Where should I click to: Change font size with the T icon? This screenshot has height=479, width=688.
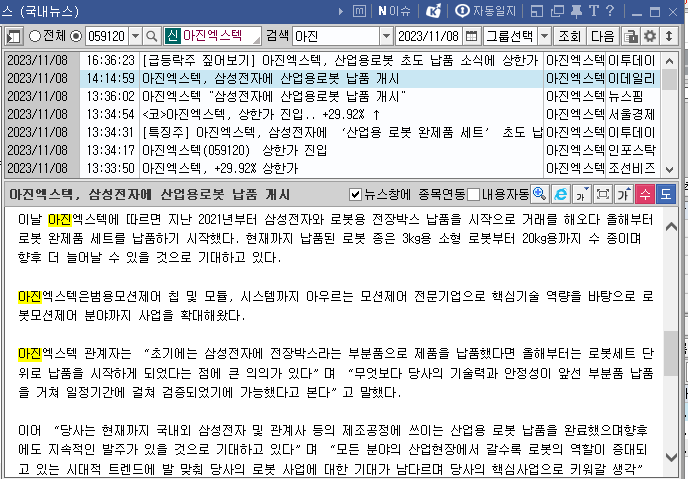coord(593,11)
